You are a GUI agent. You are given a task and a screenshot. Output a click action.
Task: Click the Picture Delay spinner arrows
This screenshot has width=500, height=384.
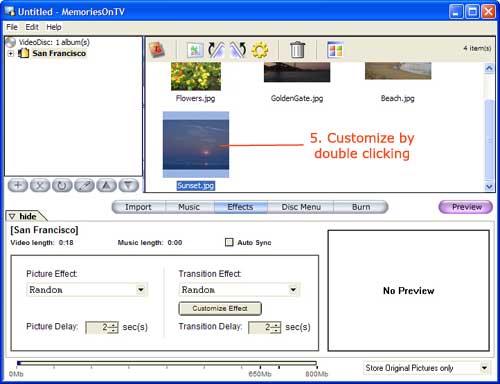click(114, 327)
